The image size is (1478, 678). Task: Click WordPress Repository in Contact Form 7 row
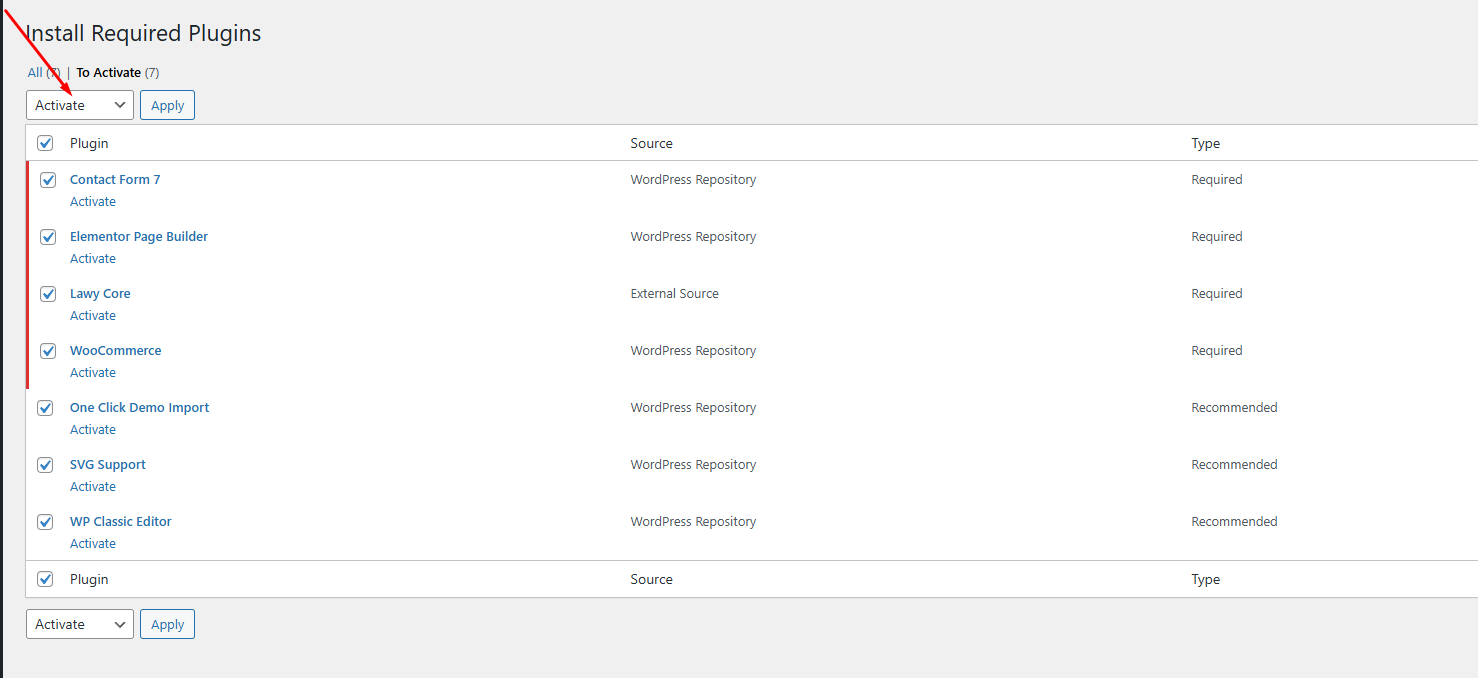[694, 180]
